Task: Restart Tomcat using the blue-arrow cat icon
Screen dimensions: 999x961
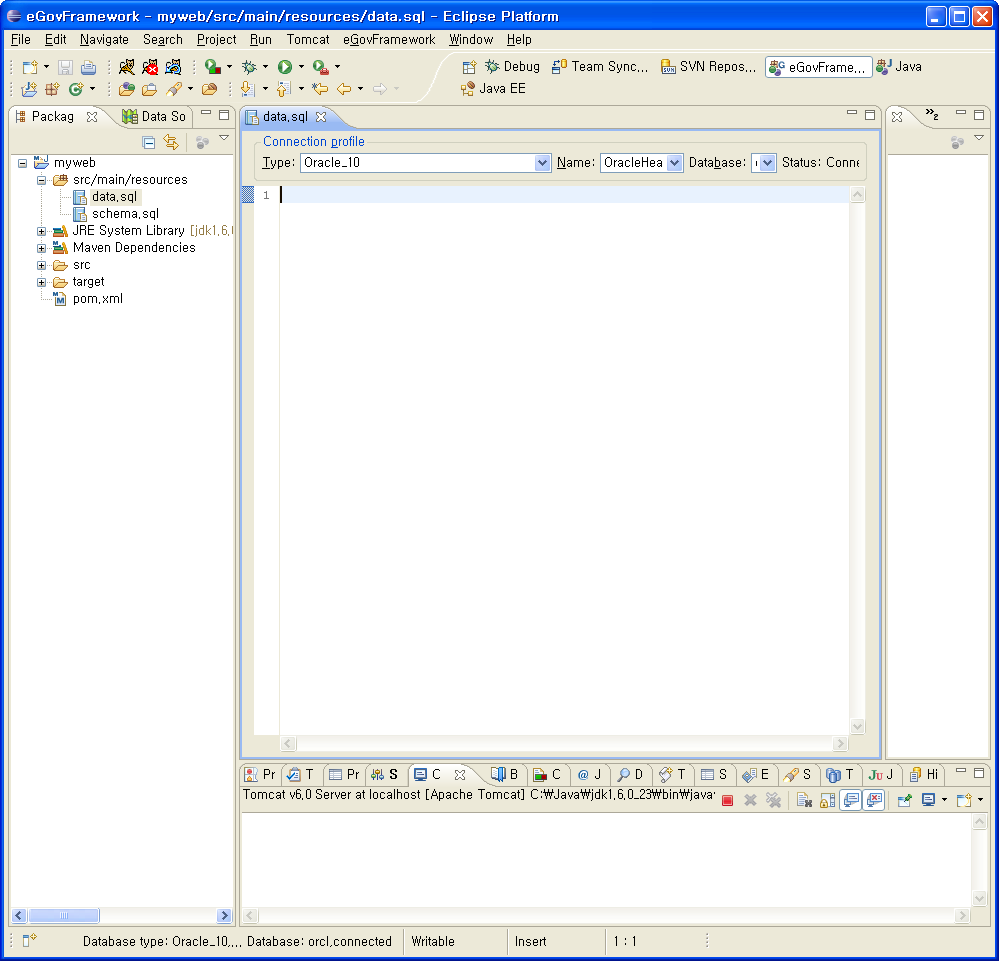Action: (x=173, y=66)
